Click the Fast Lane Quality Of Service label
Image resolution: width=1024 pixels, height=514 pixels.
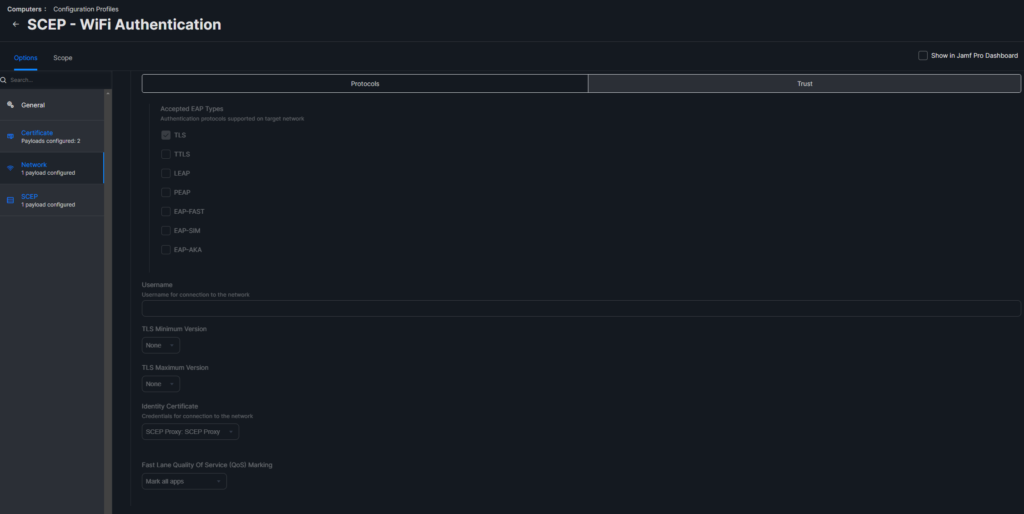coord(207,465)
